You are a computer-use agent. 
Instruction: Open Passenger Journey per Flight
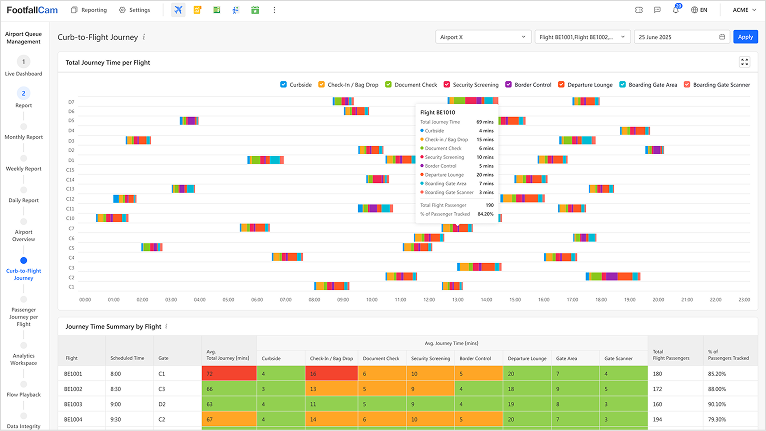click(x=23, y=317)
